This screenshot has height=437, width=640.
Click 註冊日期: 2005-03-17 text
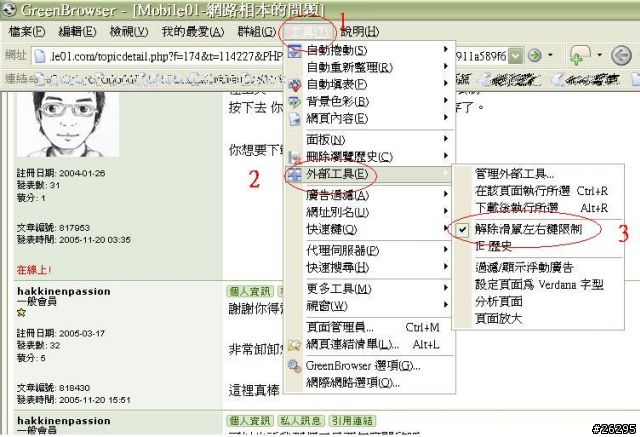(61, 333)
